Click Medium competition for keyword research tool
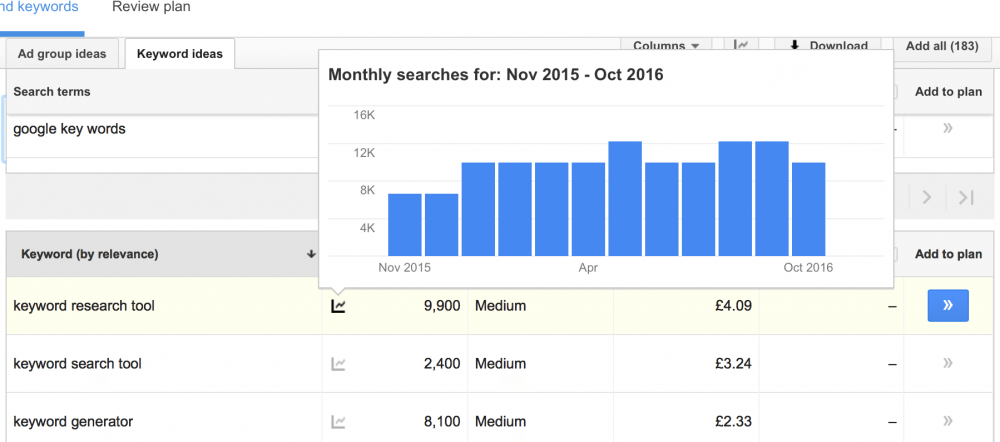This screenshot has width=1000, height=442. point(501,306)
